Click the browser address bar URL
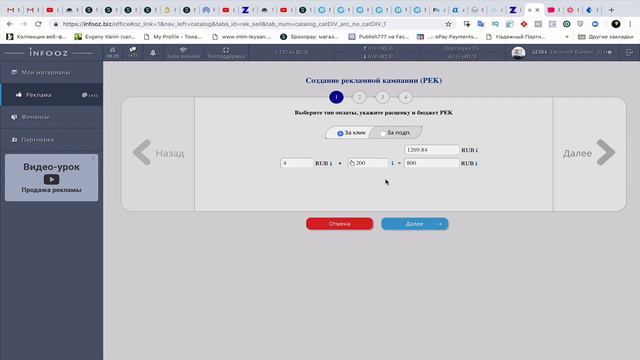The height and width of the screenshot is (360, 640). 224,24
